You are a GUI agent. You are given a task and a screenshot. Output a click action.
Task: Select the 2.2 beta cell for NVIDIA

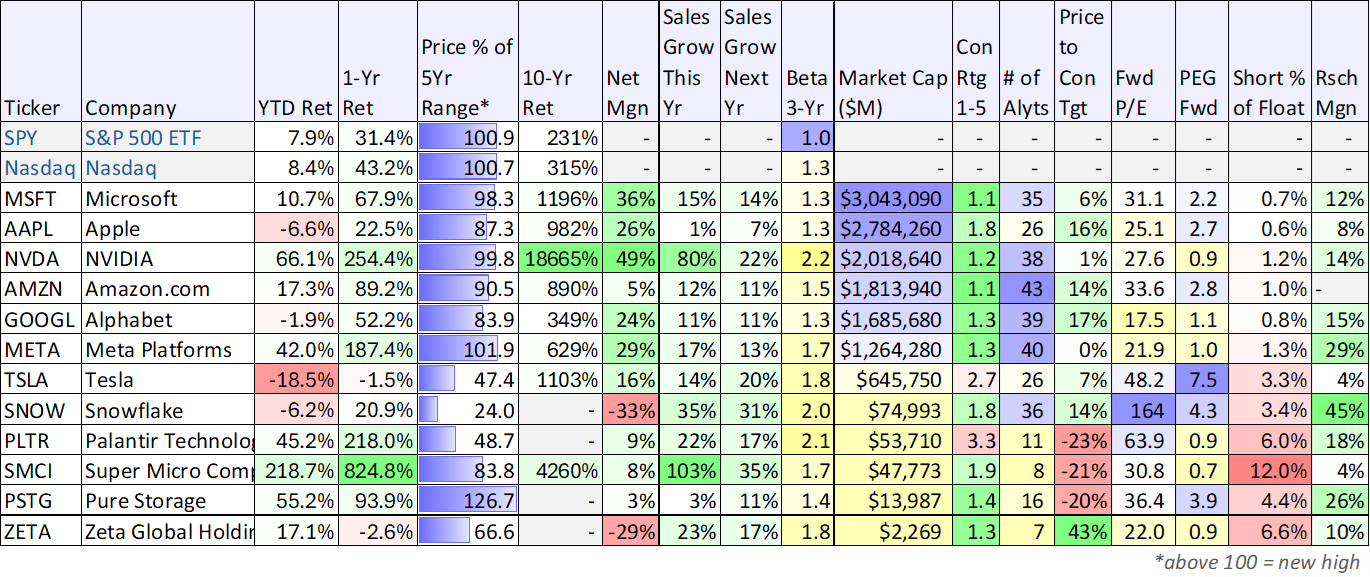[x=807, y=258]
